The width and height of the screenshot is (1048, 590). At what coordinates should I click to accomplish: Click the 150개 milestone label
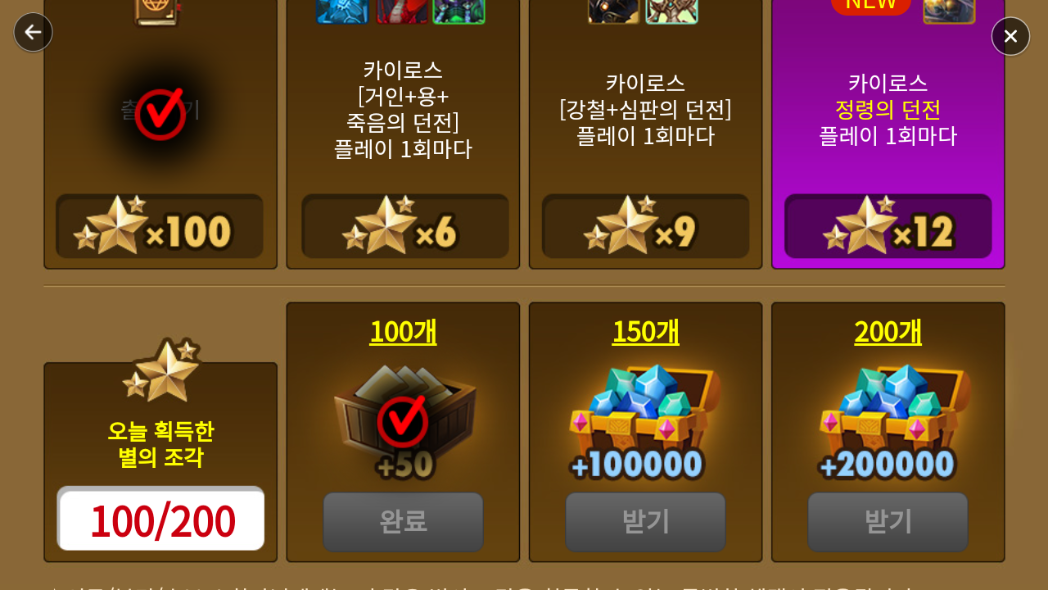tap(646, 332)
